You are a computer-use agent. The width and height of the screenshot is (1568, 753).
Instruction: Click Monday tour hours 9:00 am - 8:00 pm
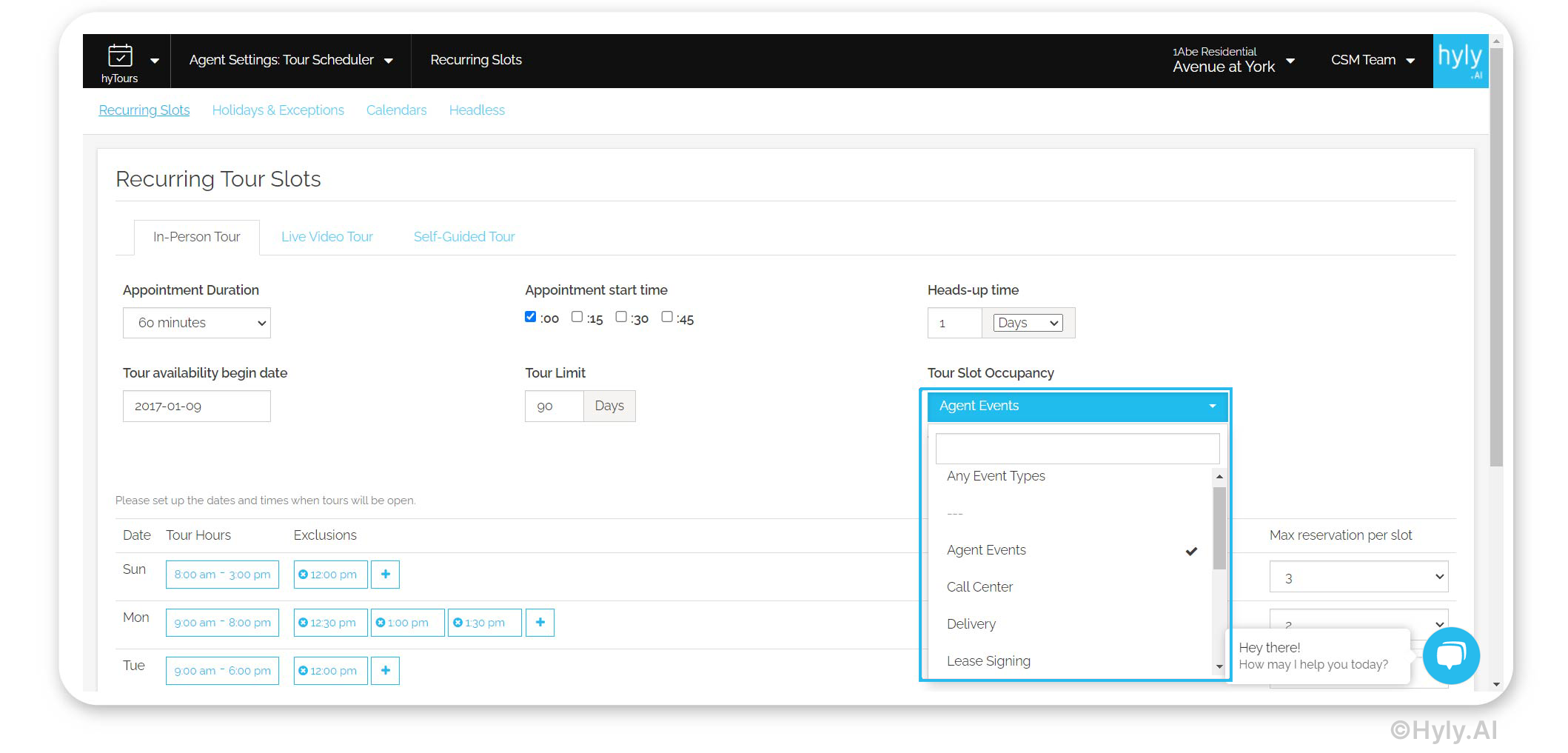(222, 623)
